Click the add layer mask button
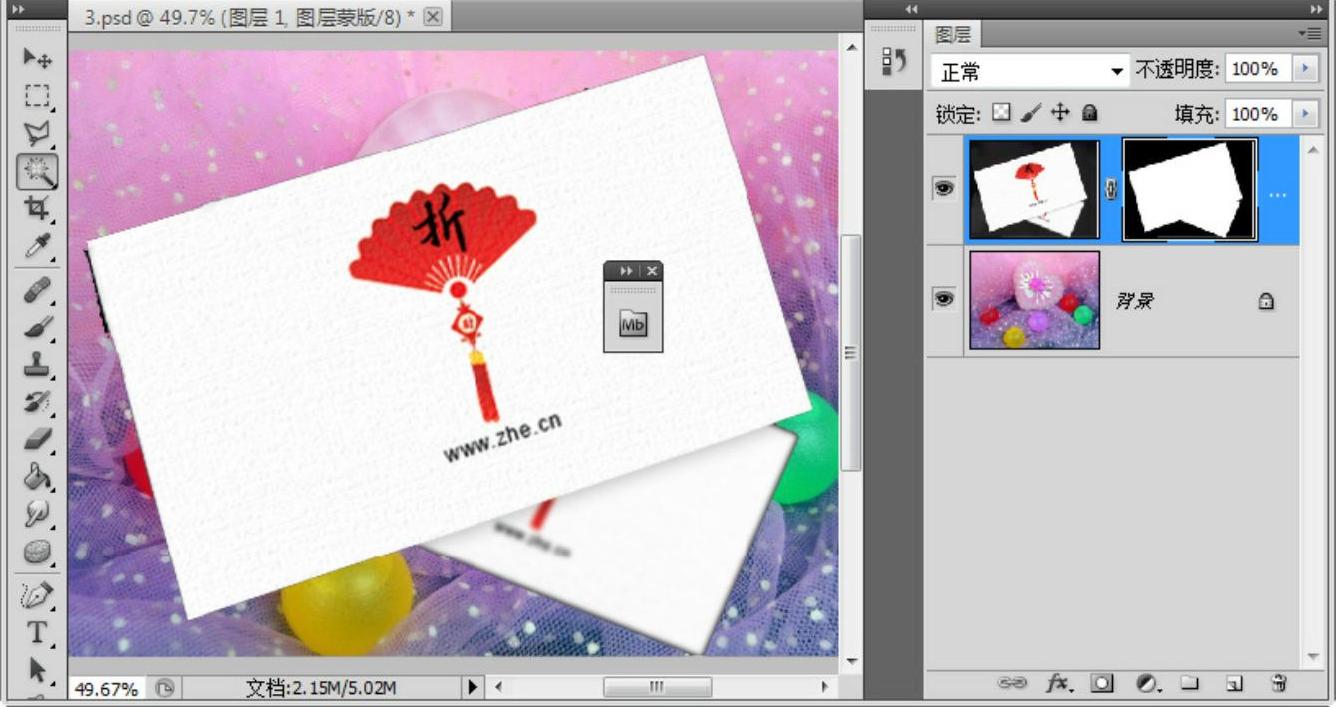This screenshot has height=707, width=1336. [1102, 683]
